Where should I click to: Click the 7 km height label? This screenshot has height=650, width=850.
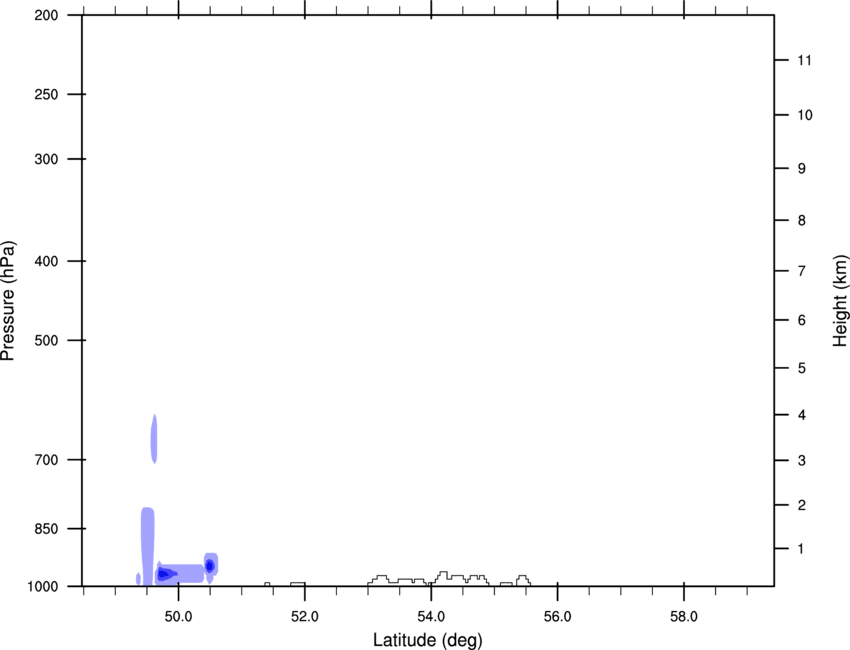click(802, 271)
